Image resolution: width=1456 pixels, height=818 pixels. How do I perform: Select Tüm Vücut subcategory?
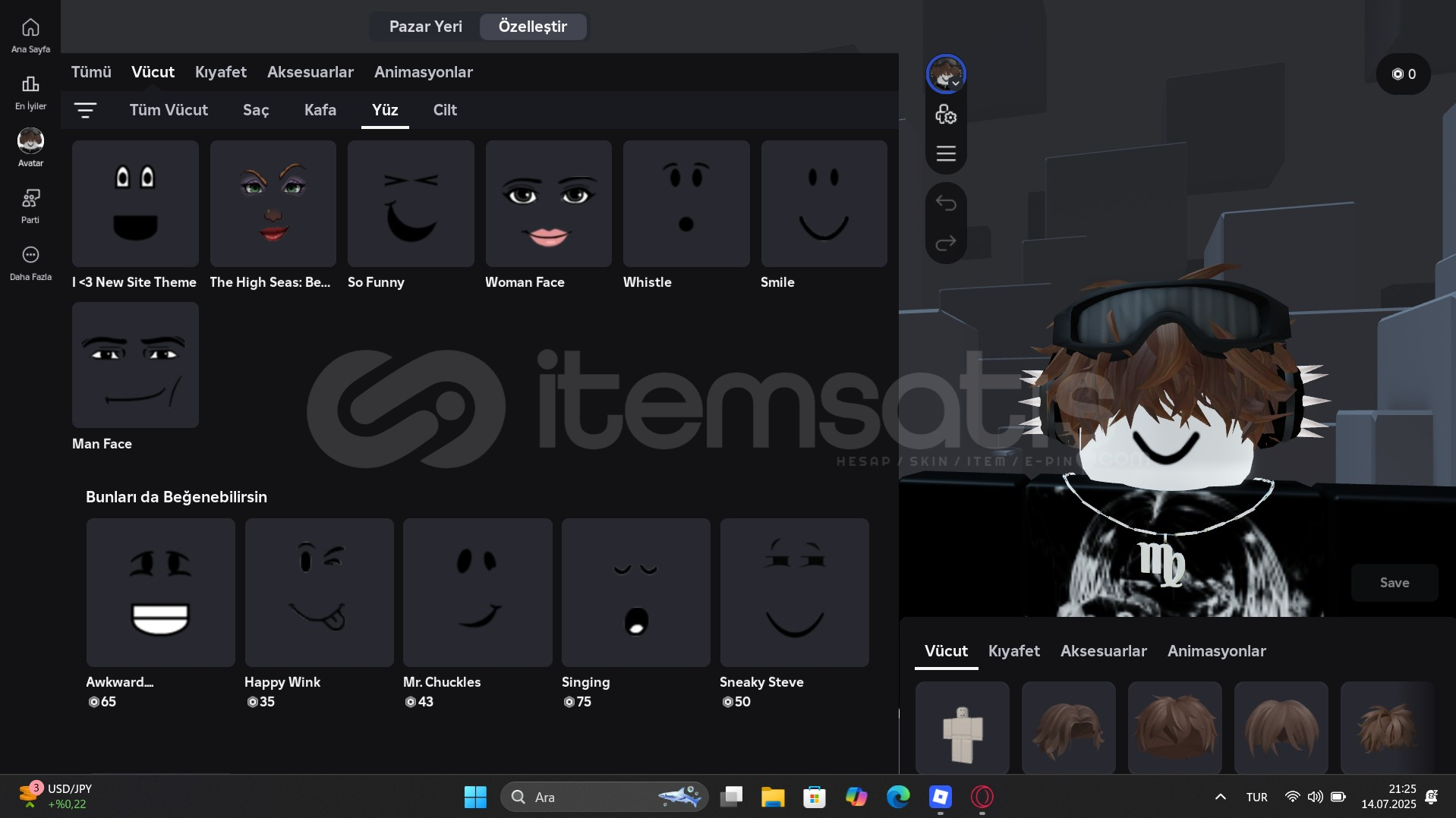169,110
